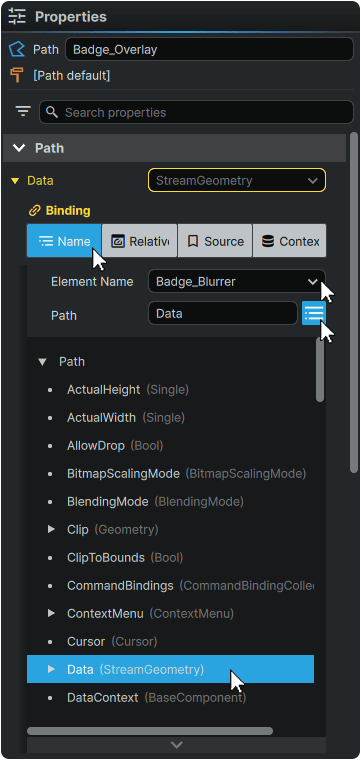
Task: Select BlendingMode property row
Action: [171, 502]
